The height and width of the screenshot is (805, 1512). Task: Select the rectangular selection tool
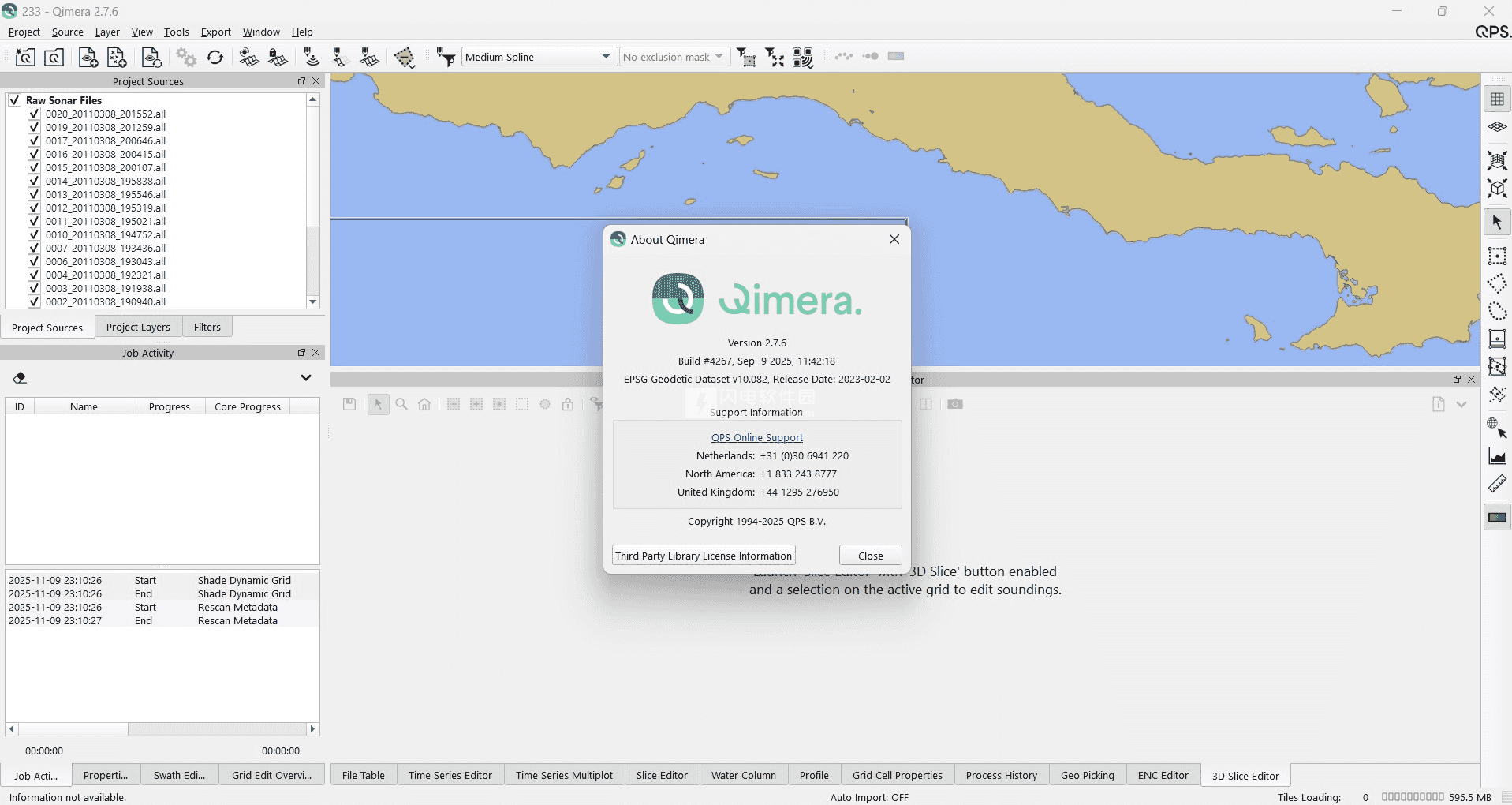(x=1496, y=256)
